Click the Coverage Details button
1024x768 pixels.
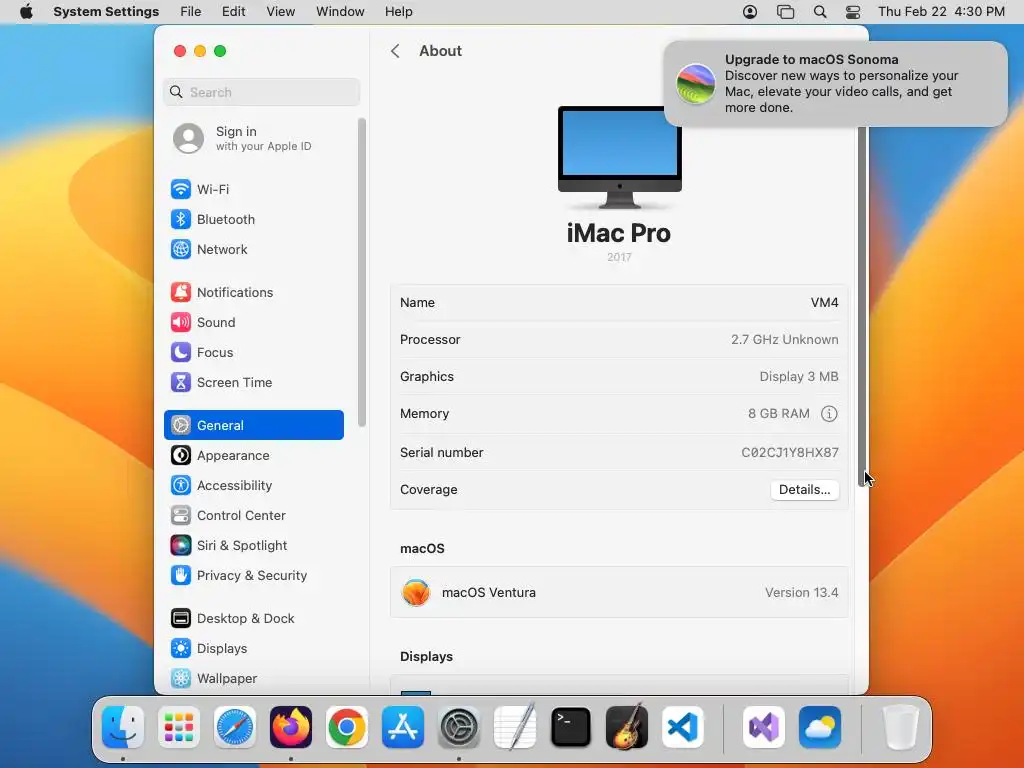click(805, 490)
